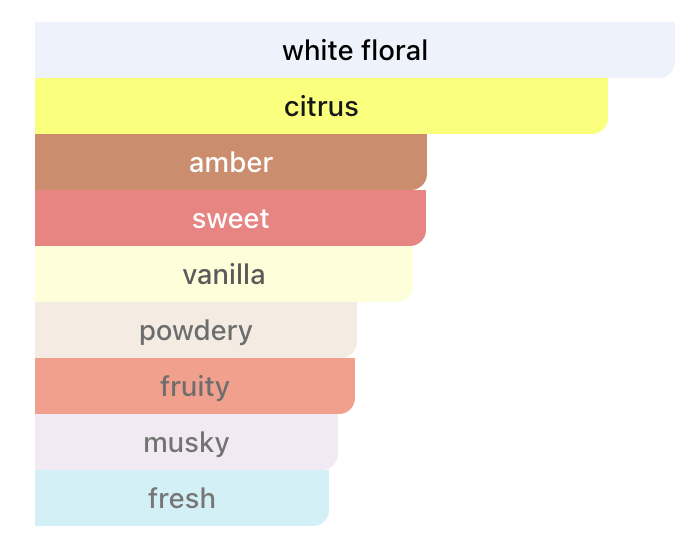This screenshot has width=699, height=549.
Task: Click the "powdery" text label
Action: coord(196,330)
